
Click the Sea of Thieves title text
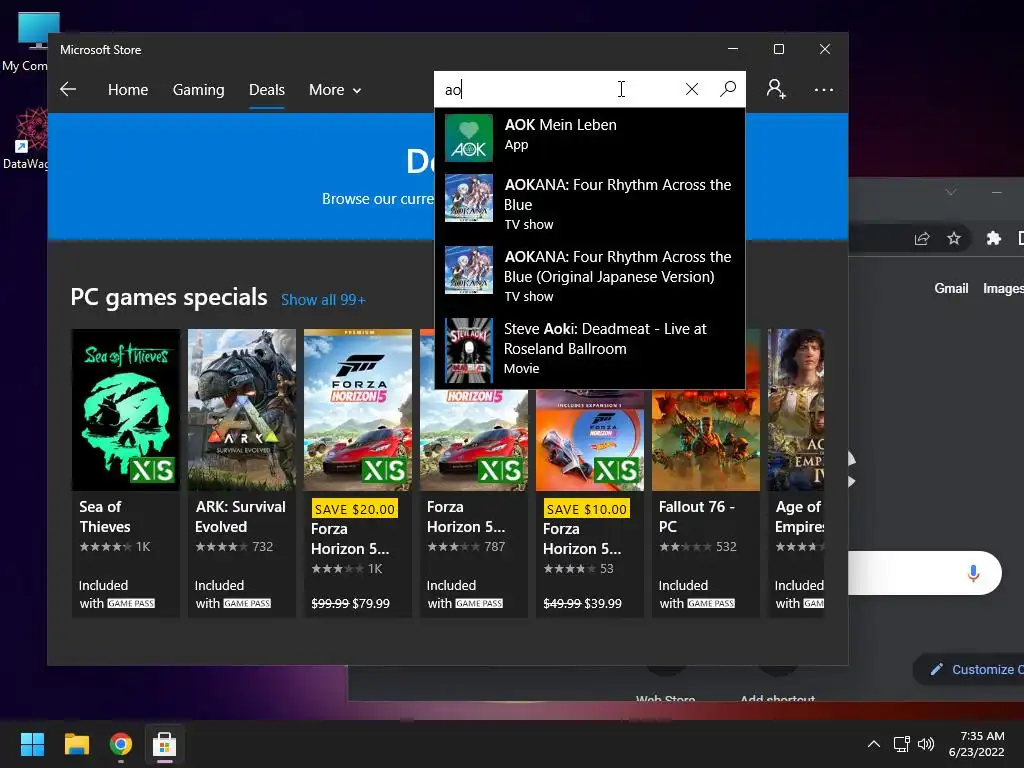click(104, 517)
